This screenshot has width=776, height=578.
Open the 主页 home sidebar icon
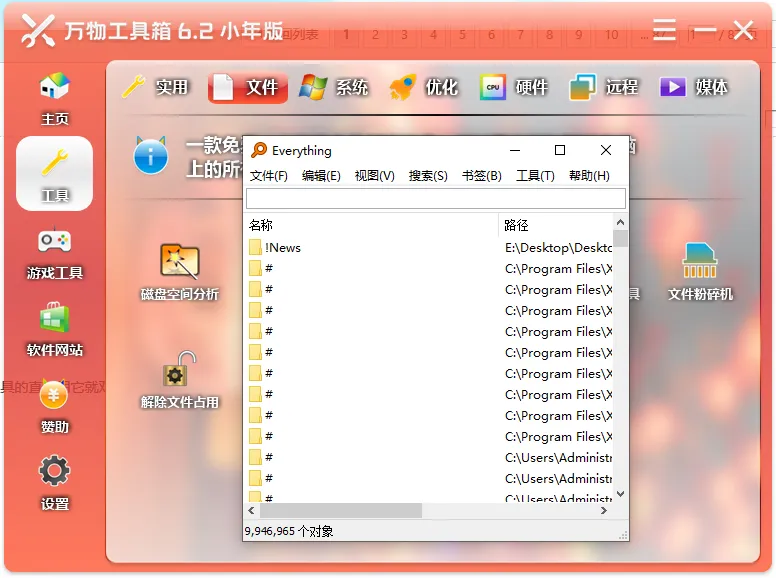click(54, 98)
